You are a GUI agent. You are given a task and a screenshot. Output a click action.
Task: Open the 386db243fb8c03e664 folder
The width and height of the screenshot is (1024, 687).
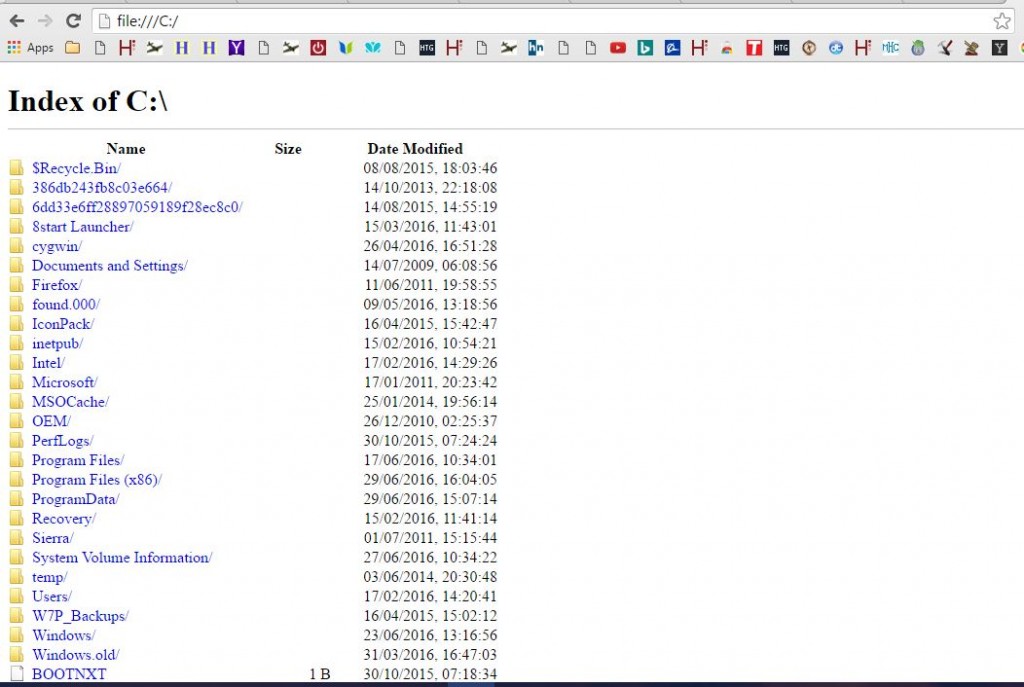click(102, 187)
